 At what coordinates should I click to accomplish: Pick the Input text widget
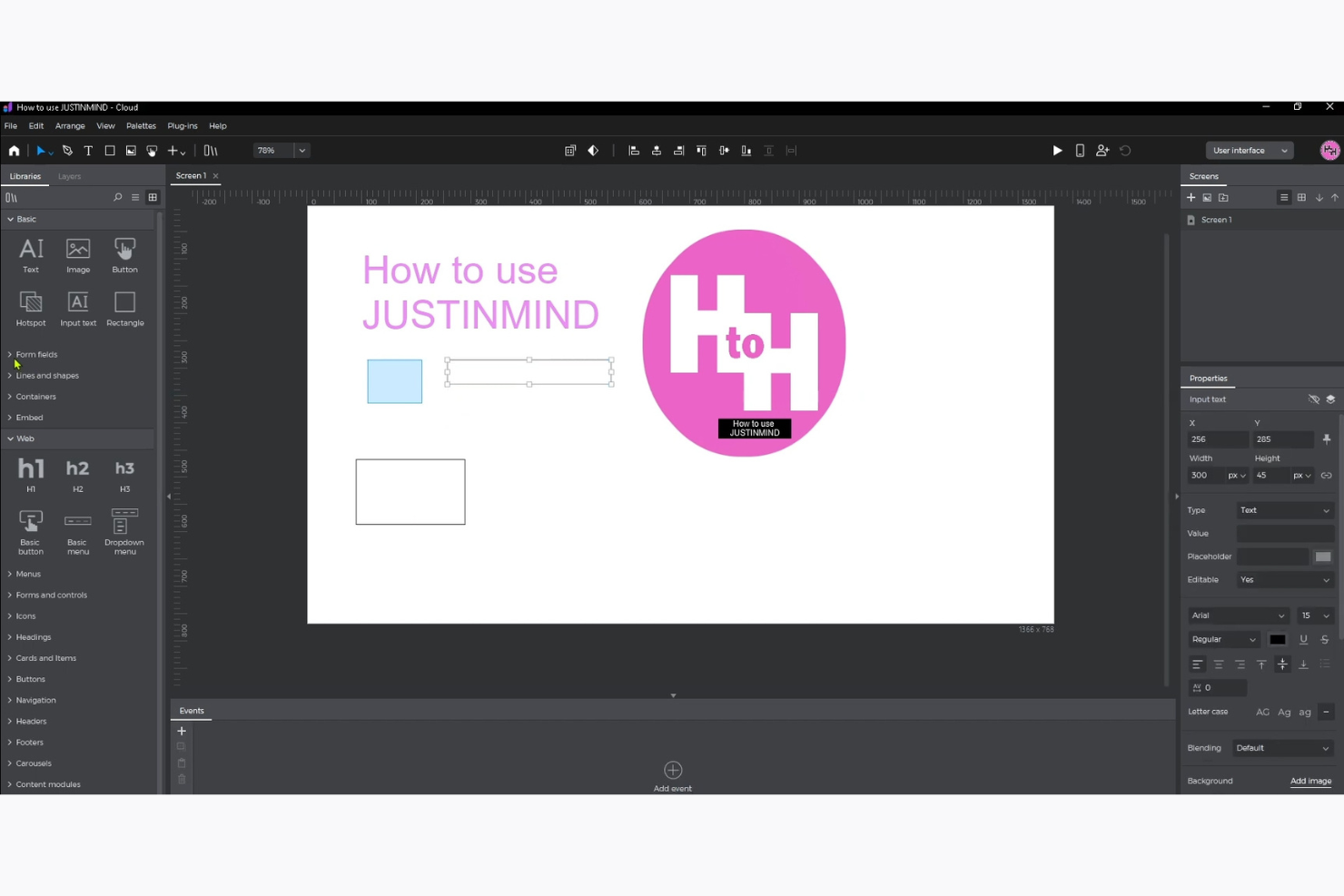tap(78, 309)
